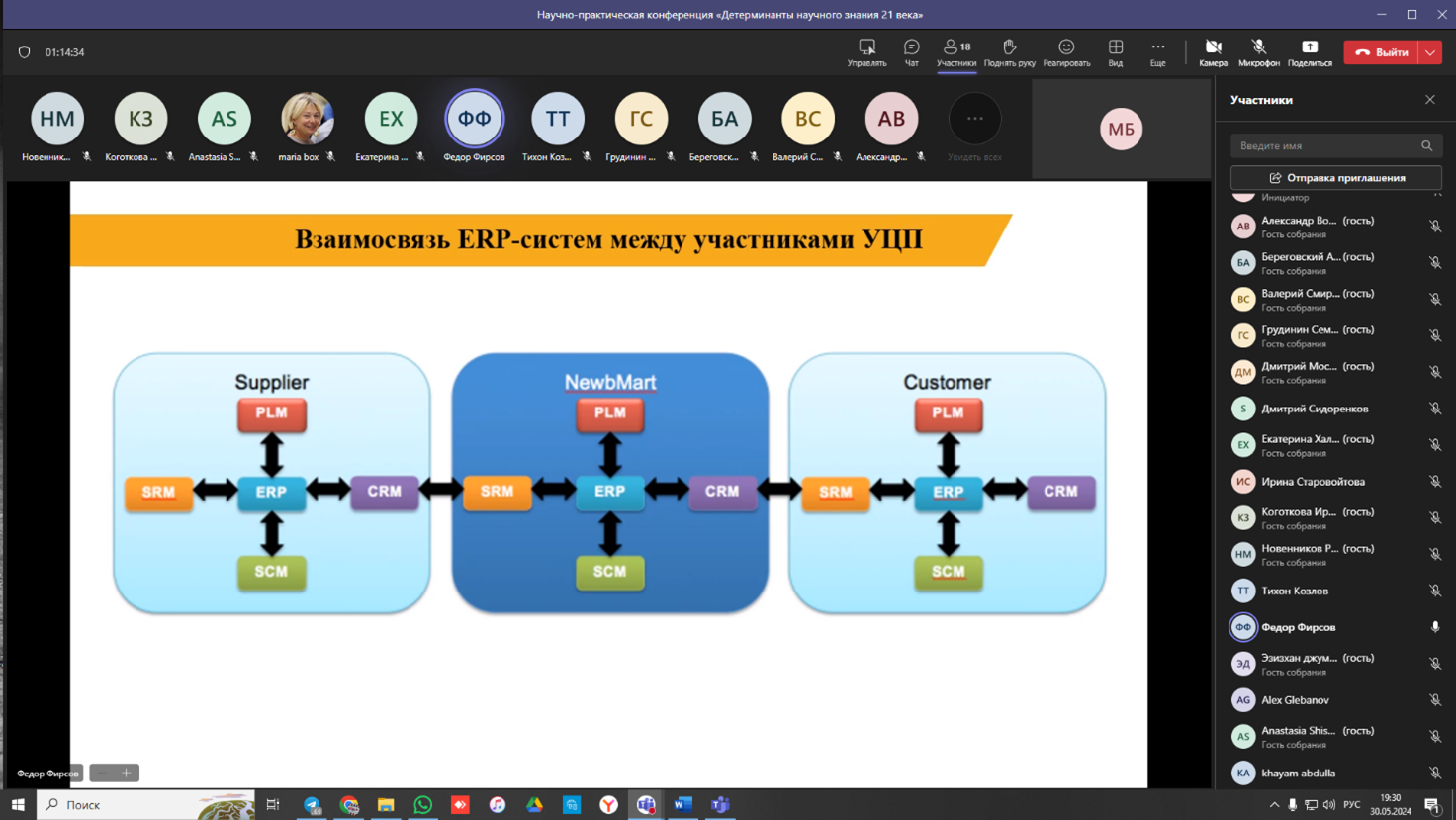Click the search magnifier in participants panel
Image resolution: width=1456 pixels, height=820 pixels.
[x=1426, y=145]
